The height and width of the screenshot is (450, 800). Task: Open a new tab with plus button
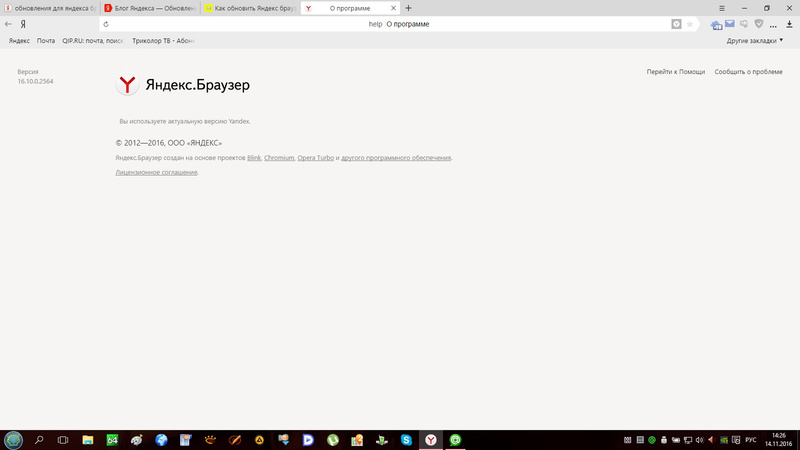408,8
